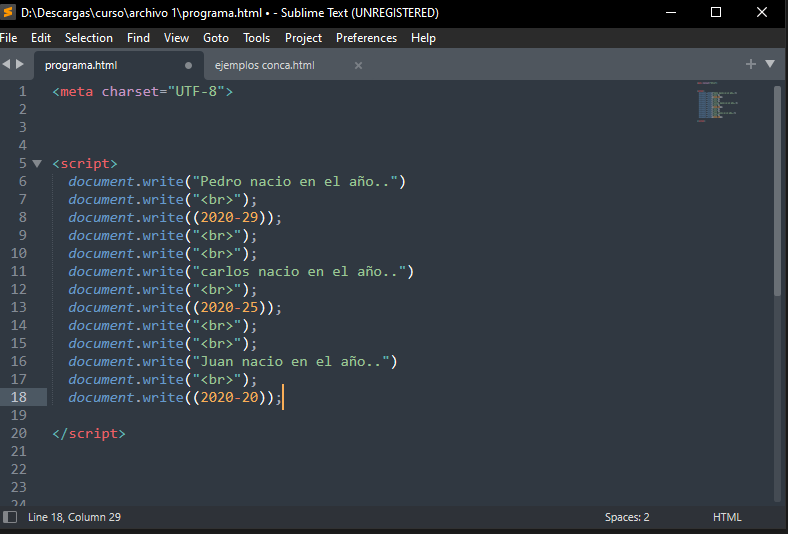Viewport: 788px width, 534px height.
Task: Click Line 18, Column 29 status text
Action: [74, 517]
